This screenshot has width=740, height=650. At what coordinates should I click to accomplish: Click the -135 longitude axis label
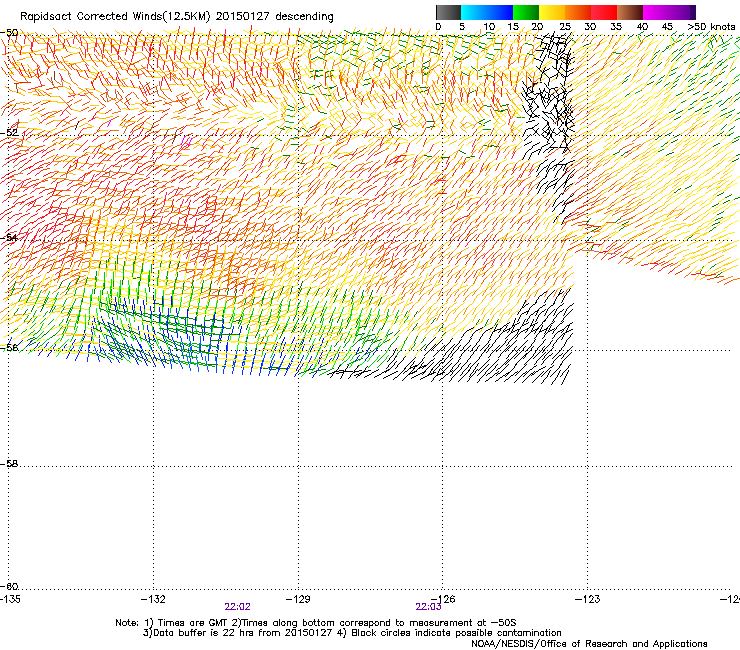point(10,599)
